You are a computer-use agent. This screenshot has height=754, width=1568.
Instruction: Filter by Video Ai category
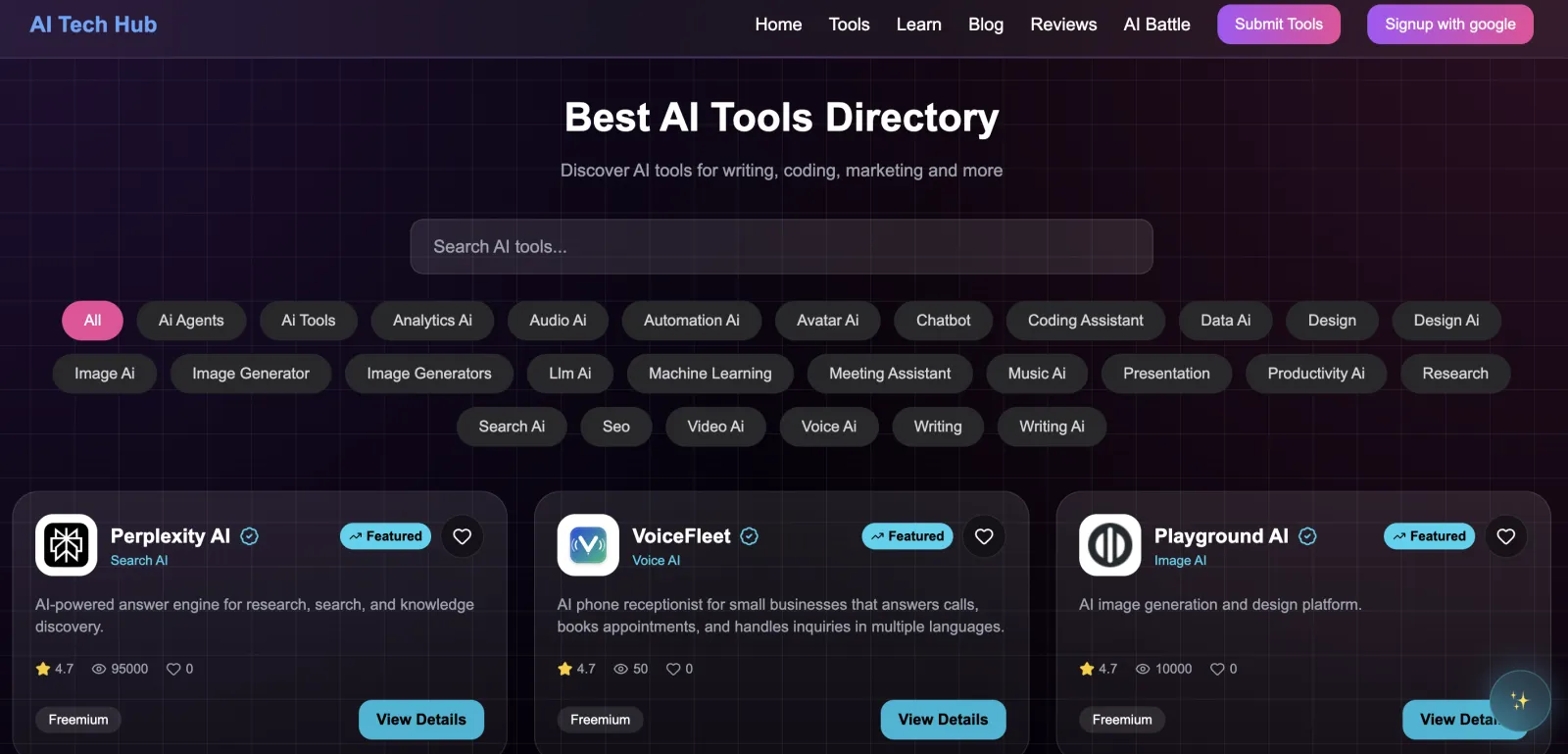715,427
